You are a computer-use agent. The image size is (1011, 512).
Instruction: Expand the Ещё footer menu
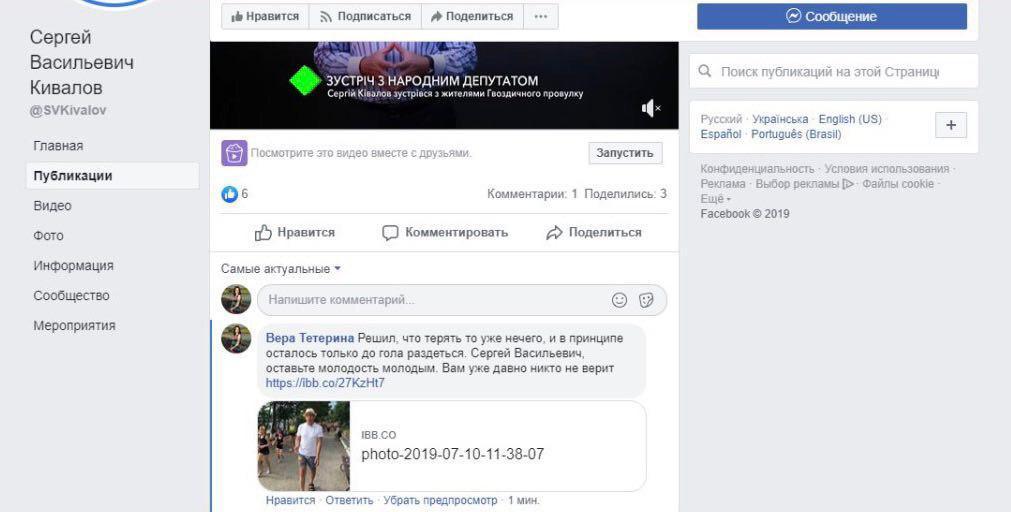click(x=715, y=199)
